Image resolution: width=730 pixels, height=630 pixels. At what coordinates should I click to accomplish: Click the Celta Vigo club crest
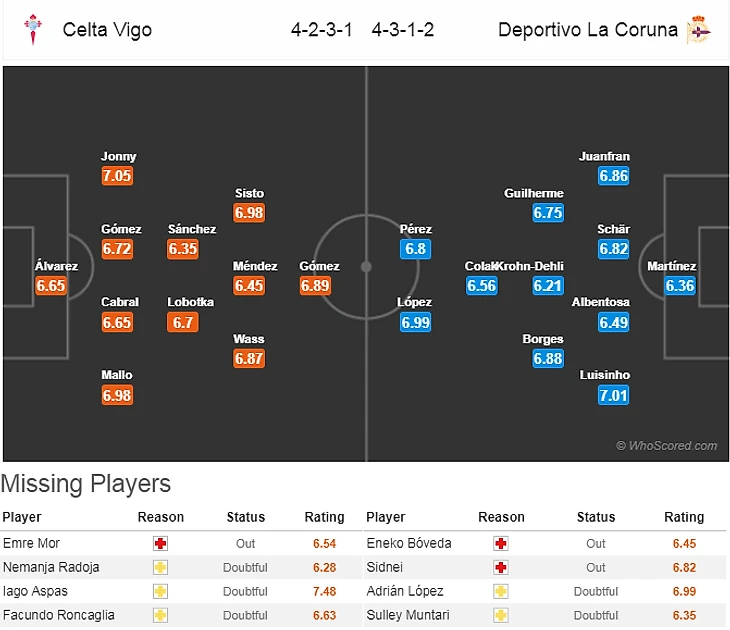33,29
